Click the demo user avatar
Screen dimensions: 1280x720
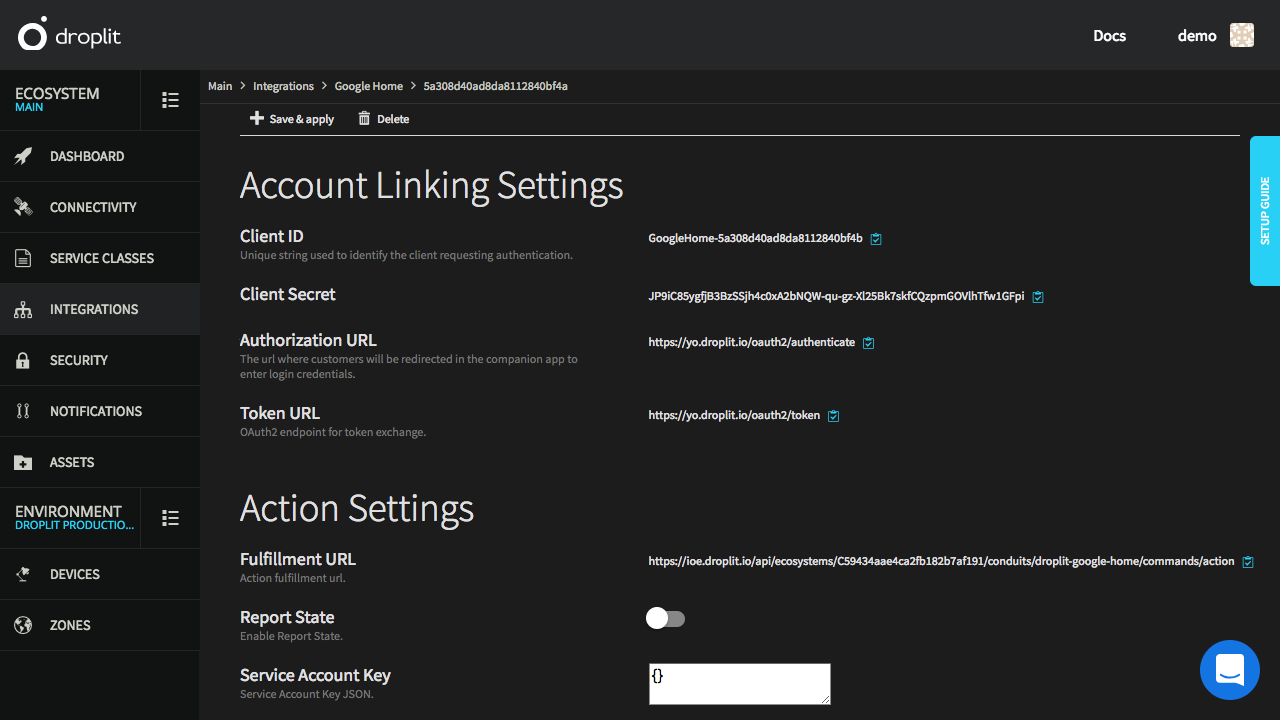(x=1242, y=35)
